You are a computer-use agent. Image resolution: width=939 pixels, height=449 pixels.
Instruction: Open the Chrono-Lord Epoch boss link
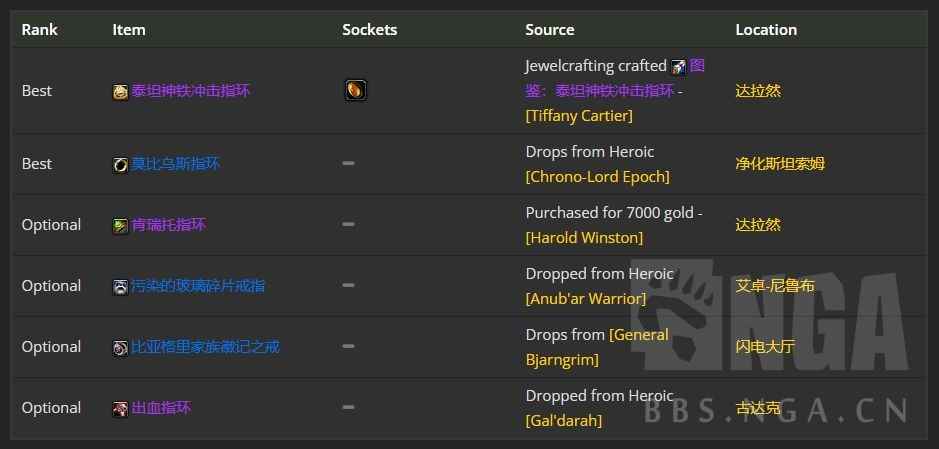click(597, 177)
